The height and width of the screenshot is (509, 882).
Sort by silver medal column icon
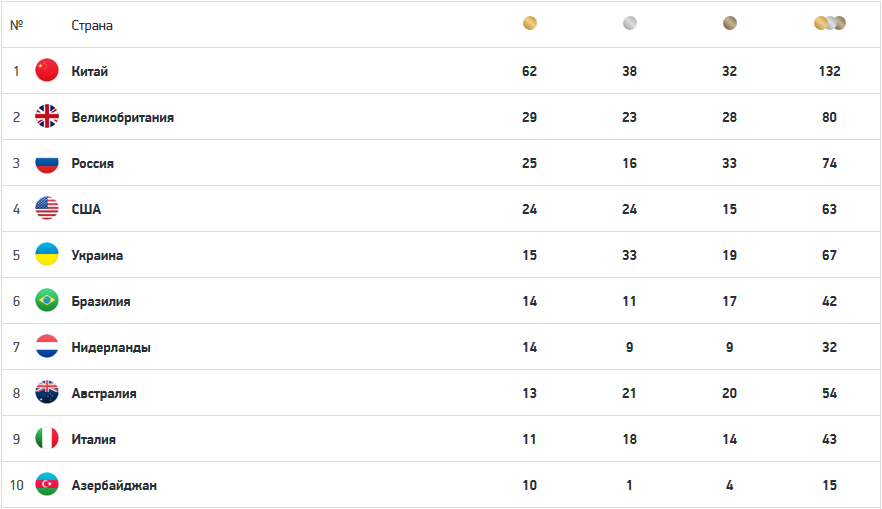629,23
